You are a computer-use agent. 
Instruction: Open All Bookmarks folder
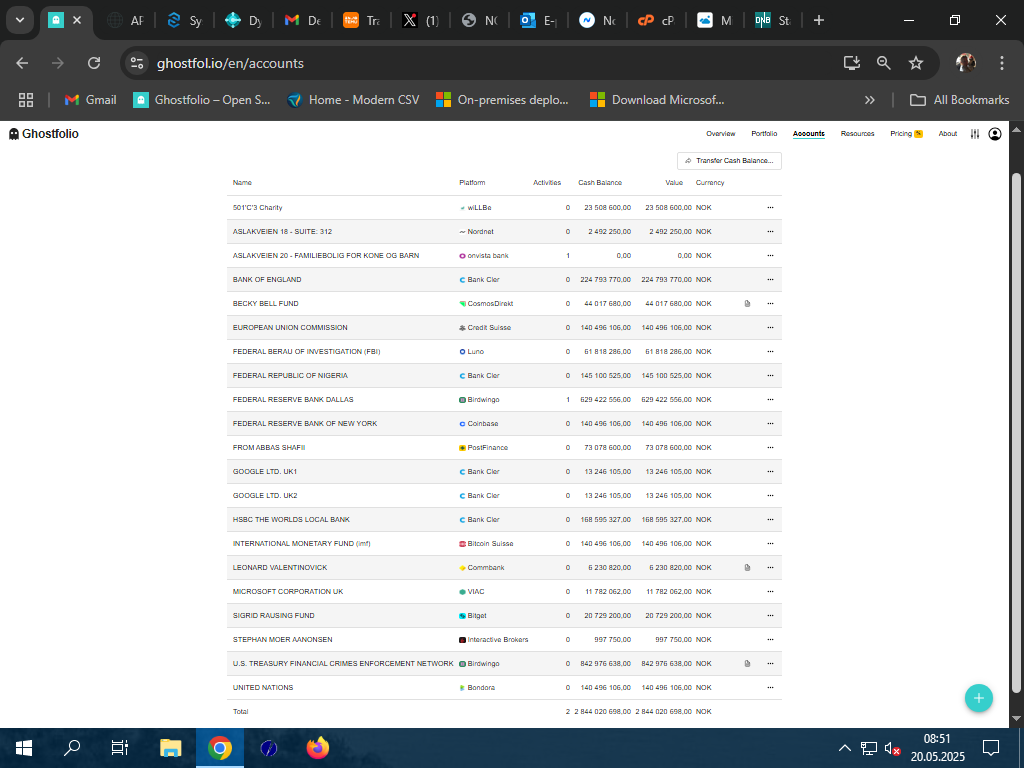[x=959, y=100]
